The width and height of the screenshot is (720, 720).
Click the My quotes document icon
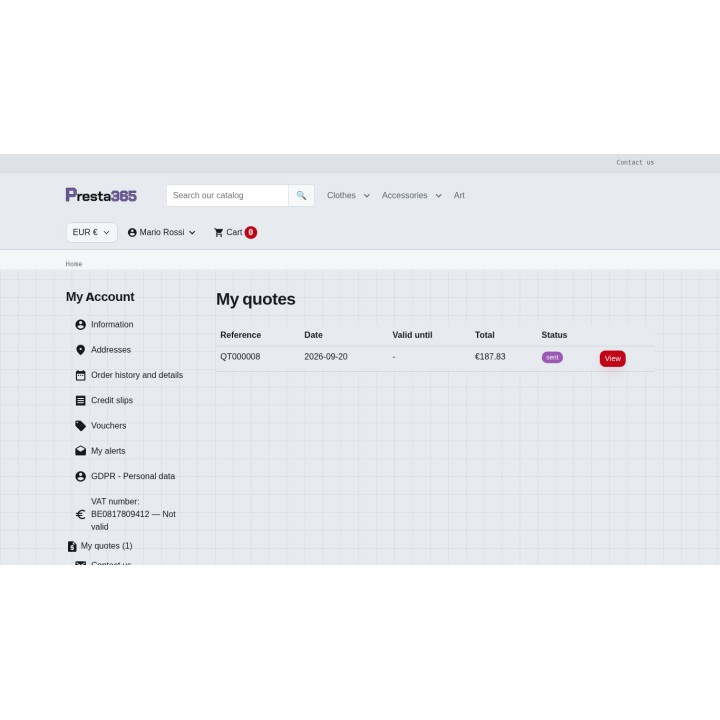[x=72, y=546]
